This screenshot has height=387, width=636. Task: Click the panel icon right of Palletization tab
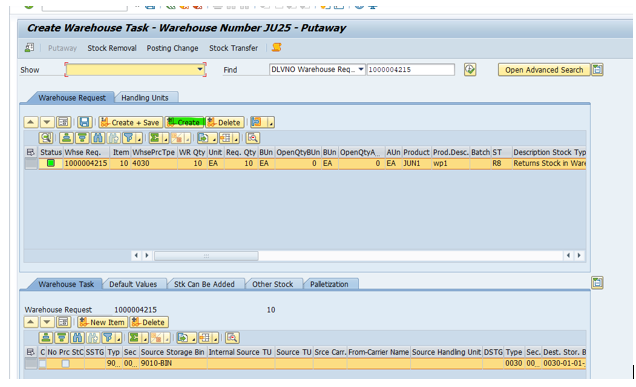click(597, 283)
